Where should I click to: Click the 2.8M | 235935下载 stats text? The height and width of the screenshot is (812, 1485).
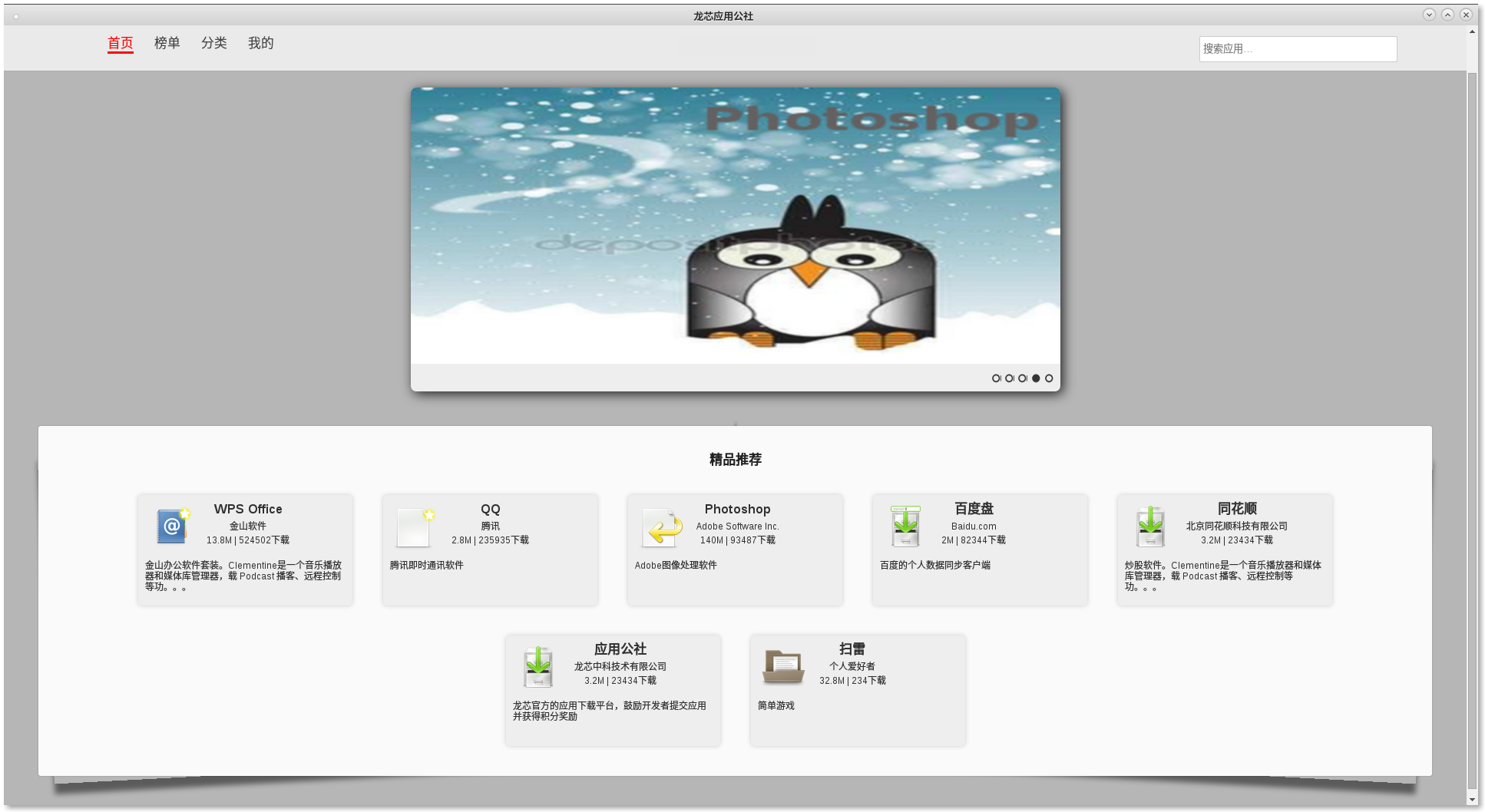tap(491, 540)
